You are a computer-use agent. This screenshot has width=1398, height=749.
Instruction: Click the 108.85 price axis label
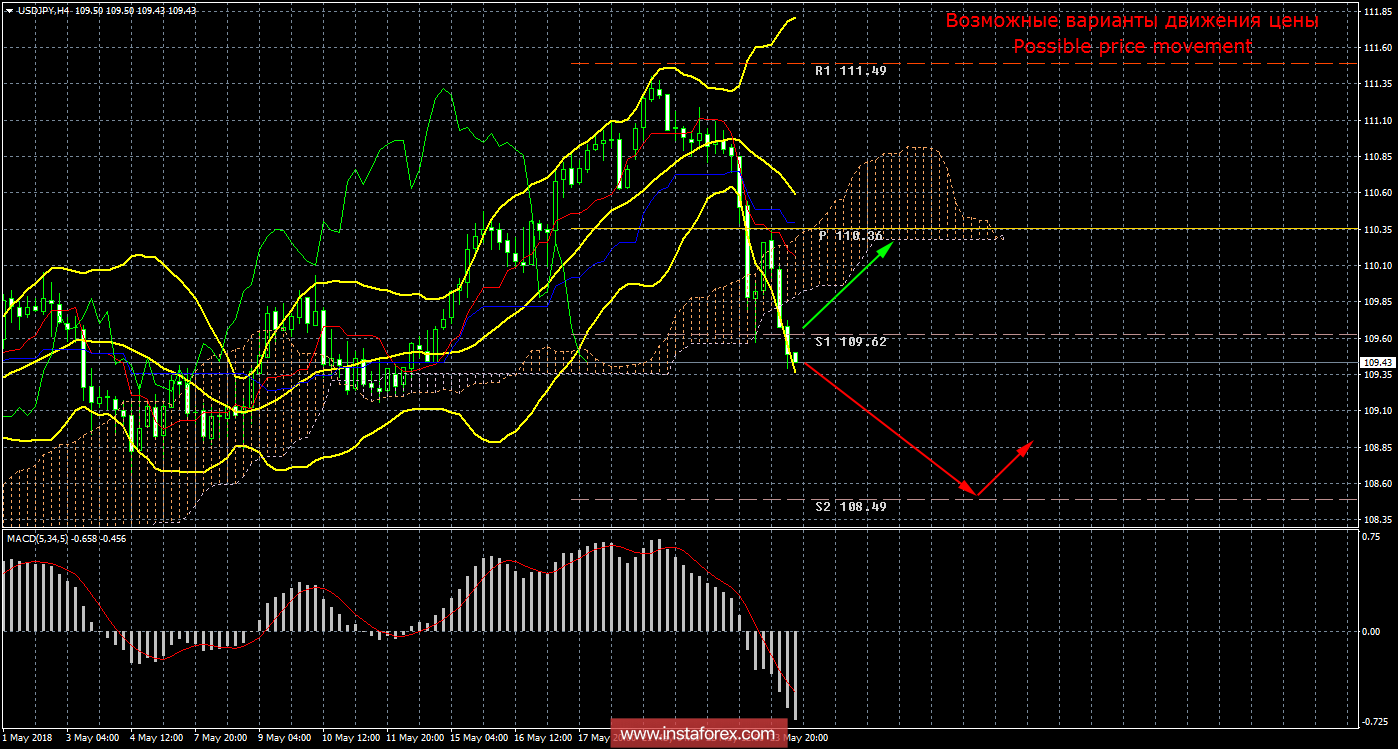click(x=1378, y=447)
